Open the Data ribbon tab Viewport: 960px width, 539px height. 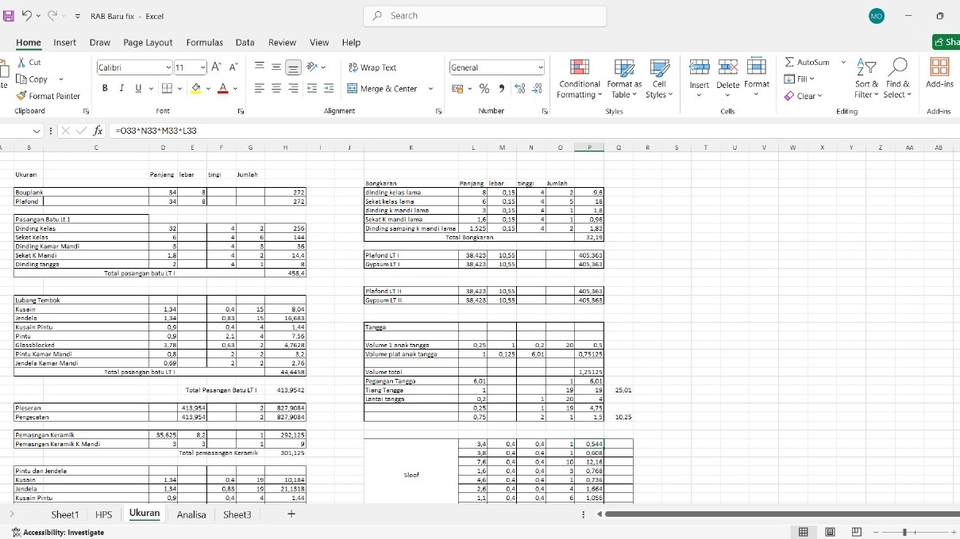245,42
